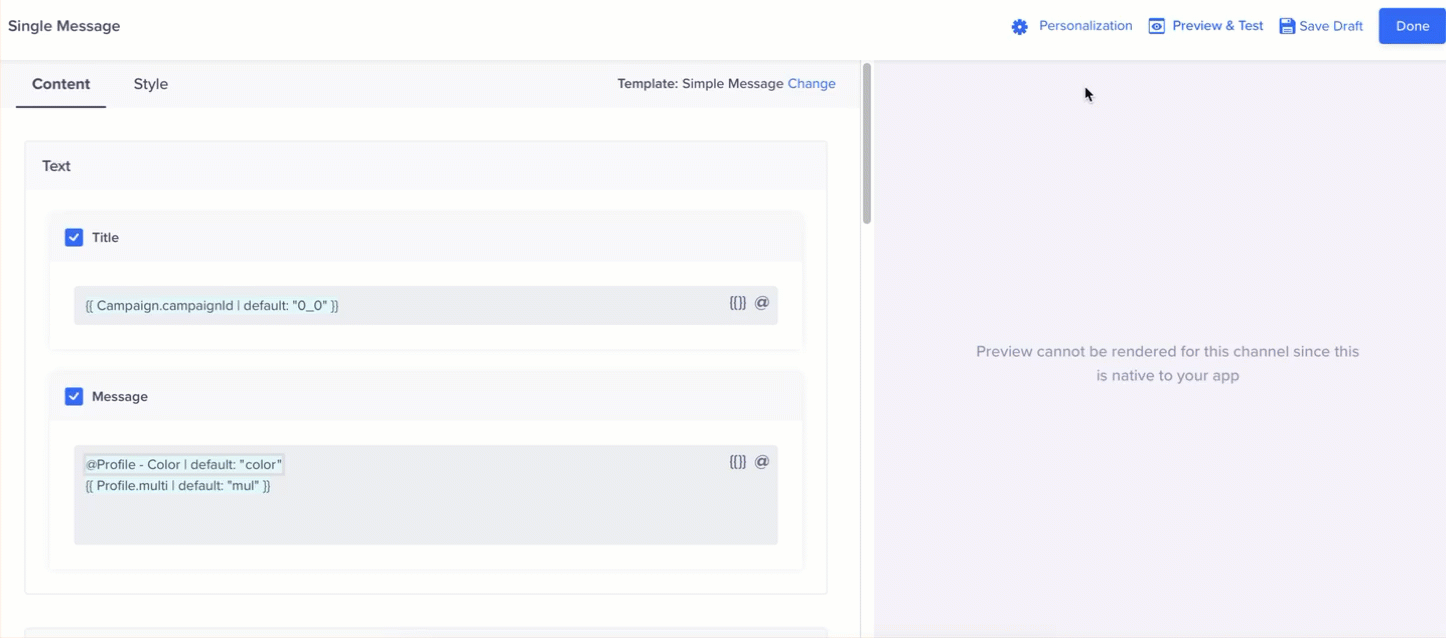Open Personalization via its text label
The width and height of the screenshot is (1446, 638).
(x=1085, y=25)
